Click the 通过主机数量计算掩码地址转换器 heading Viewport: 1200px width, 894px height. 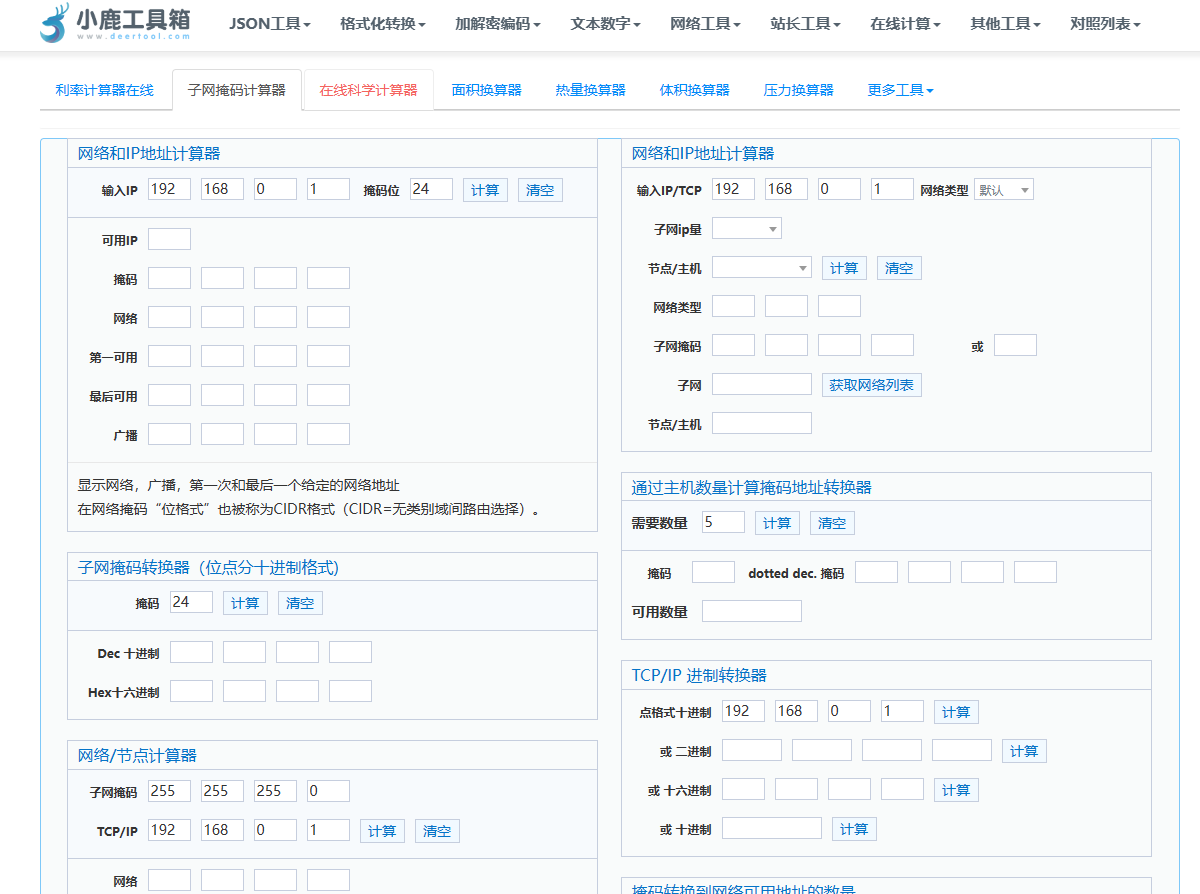tap(752, 487)
